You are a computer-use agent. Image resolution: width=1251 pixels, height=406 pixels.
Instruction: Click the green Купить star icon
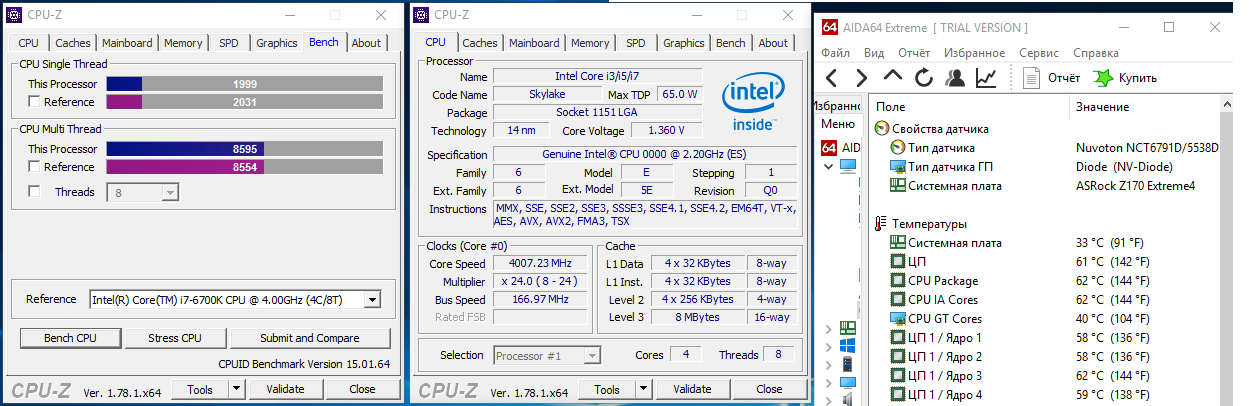click(x=1102, y=77)
